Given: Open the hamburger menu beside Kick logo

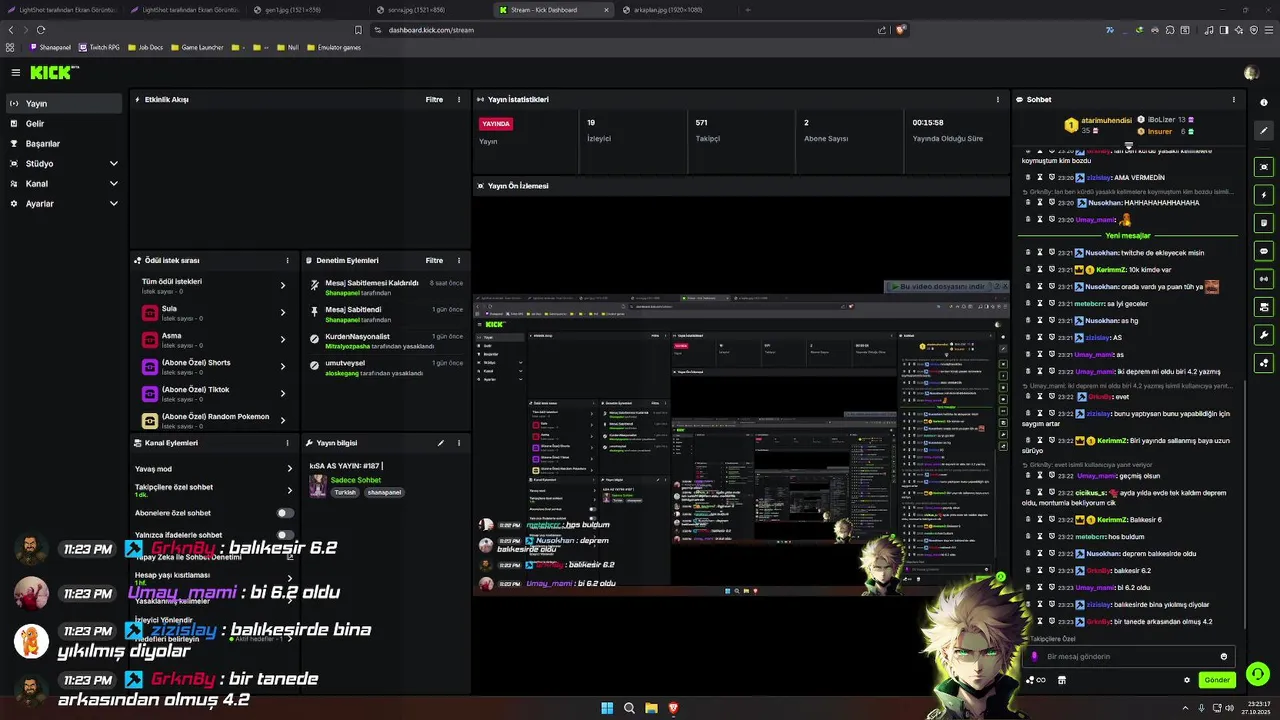Looking at the screenshot, I should click(16, 73).
